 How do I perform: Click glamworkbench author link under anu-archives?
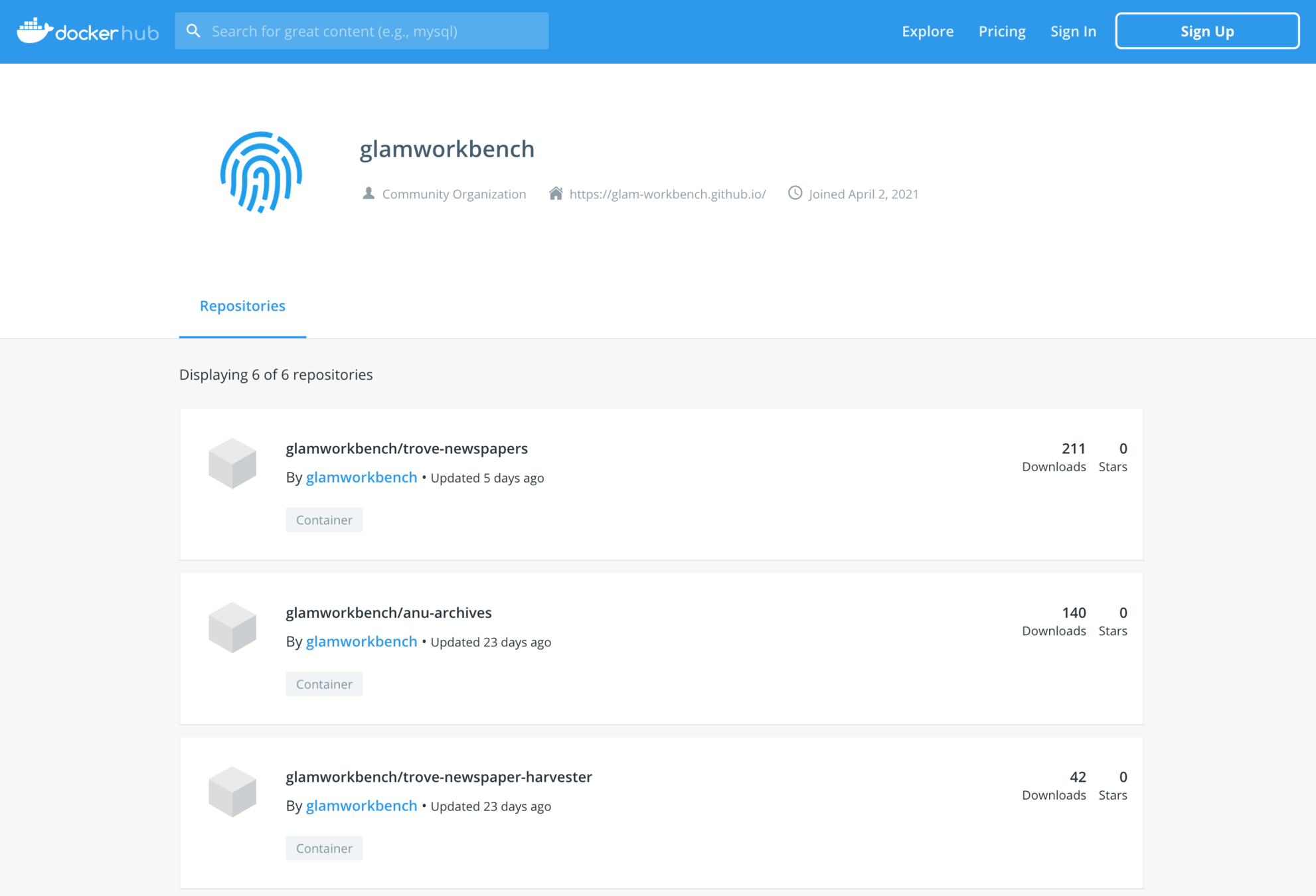[361, 642]
